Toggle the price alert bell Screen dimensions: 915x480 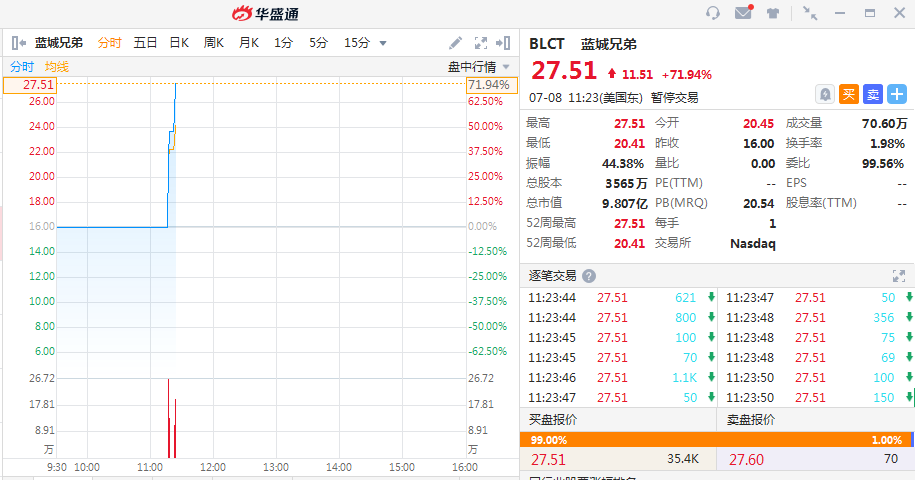pyautogui.click(x=825, y=94)
